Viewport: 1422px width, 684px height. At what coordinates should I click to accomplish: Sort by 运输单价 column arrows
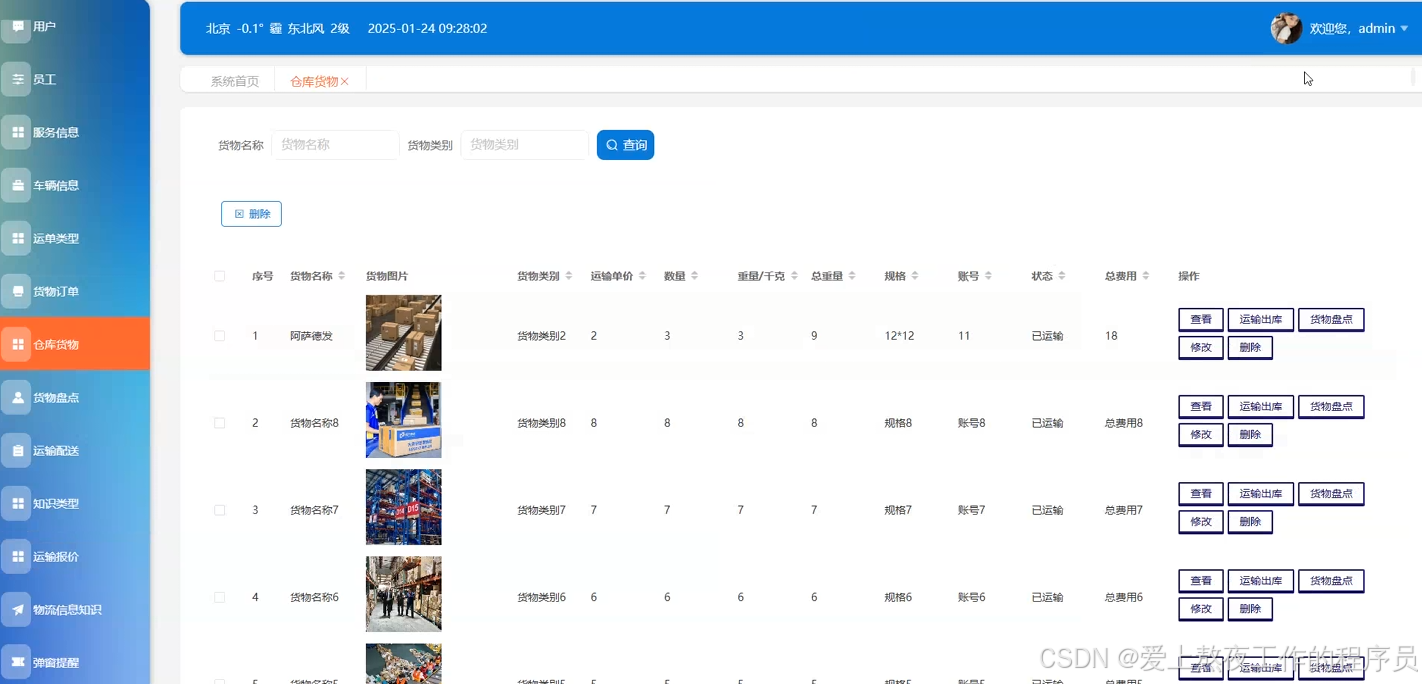click(642, 276)
